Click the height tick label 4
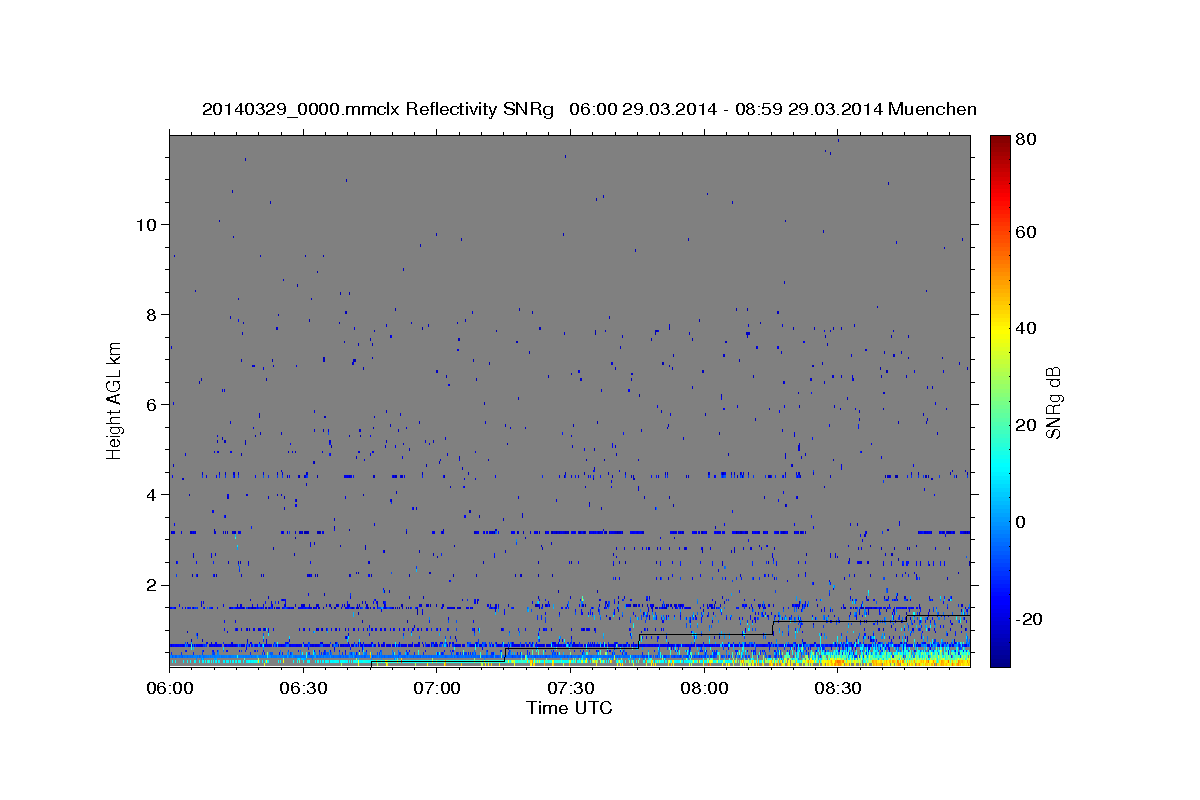 click(x=152, y=495)
